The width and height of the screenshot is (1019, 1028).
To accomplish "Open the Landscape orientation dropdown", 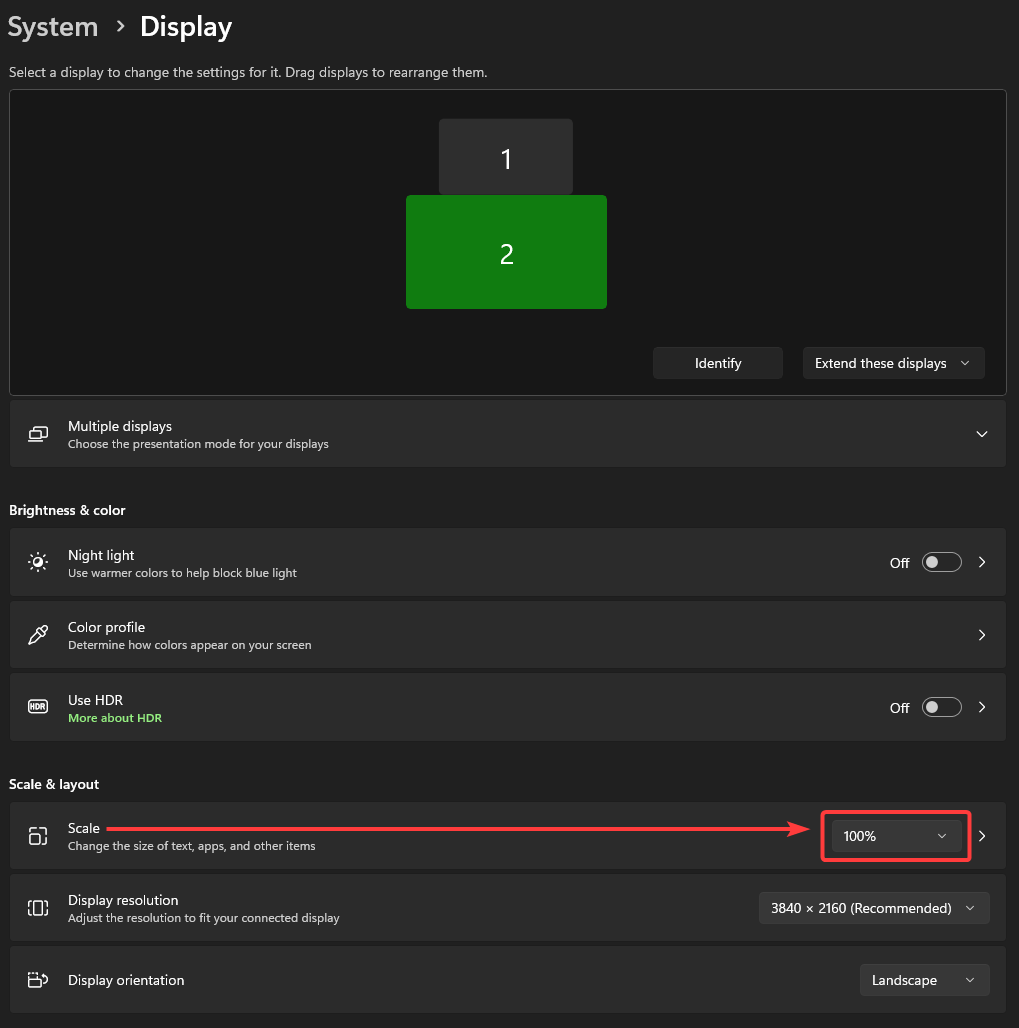I will [924, 980].
